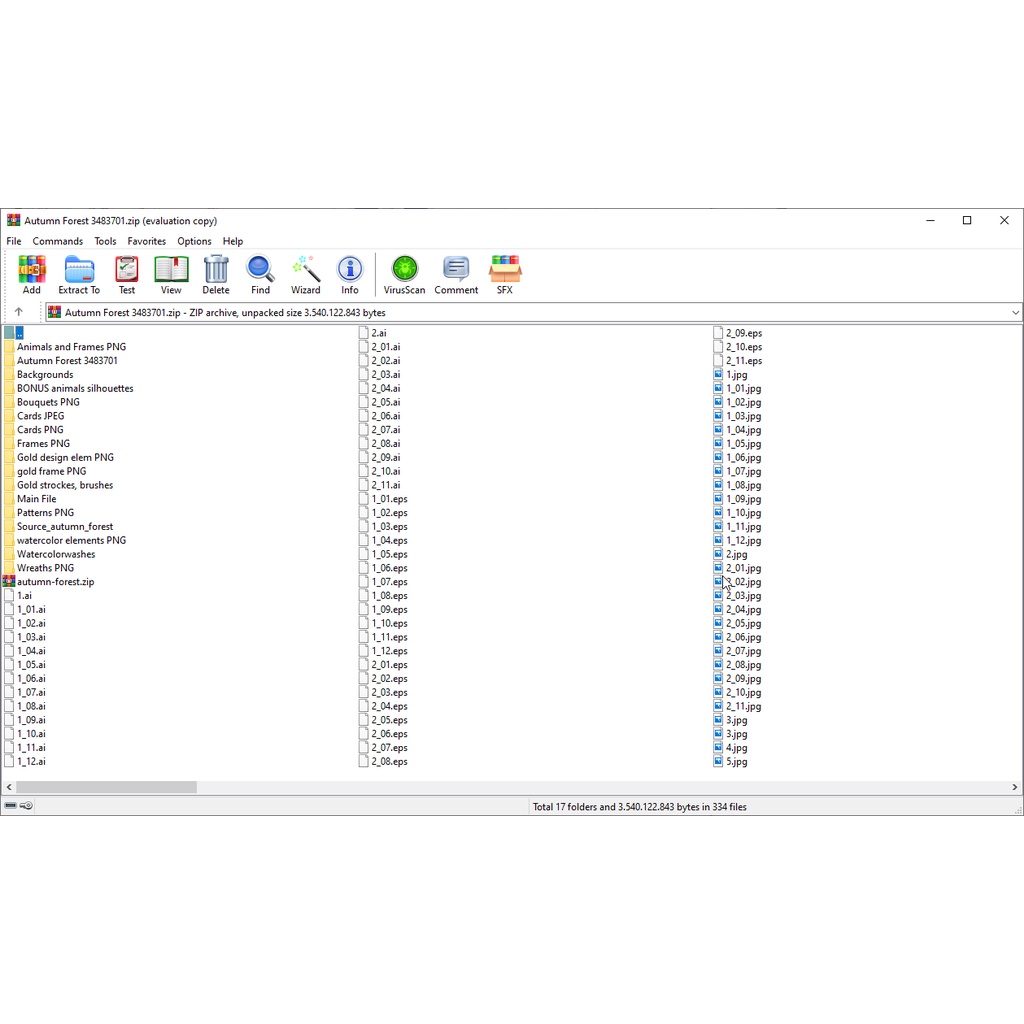The image size is (1024, 1024).
Task: Select the 2_11.jpg image file
Action: [x=743, y=707]
